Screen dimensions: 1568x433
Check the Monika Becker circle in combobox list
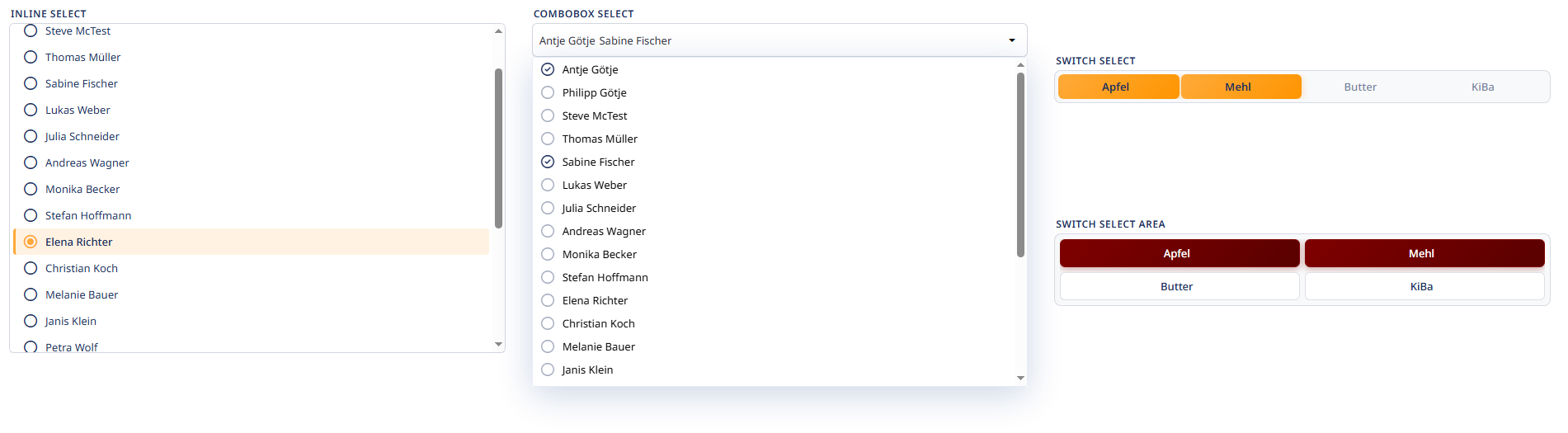click(548, 254)
